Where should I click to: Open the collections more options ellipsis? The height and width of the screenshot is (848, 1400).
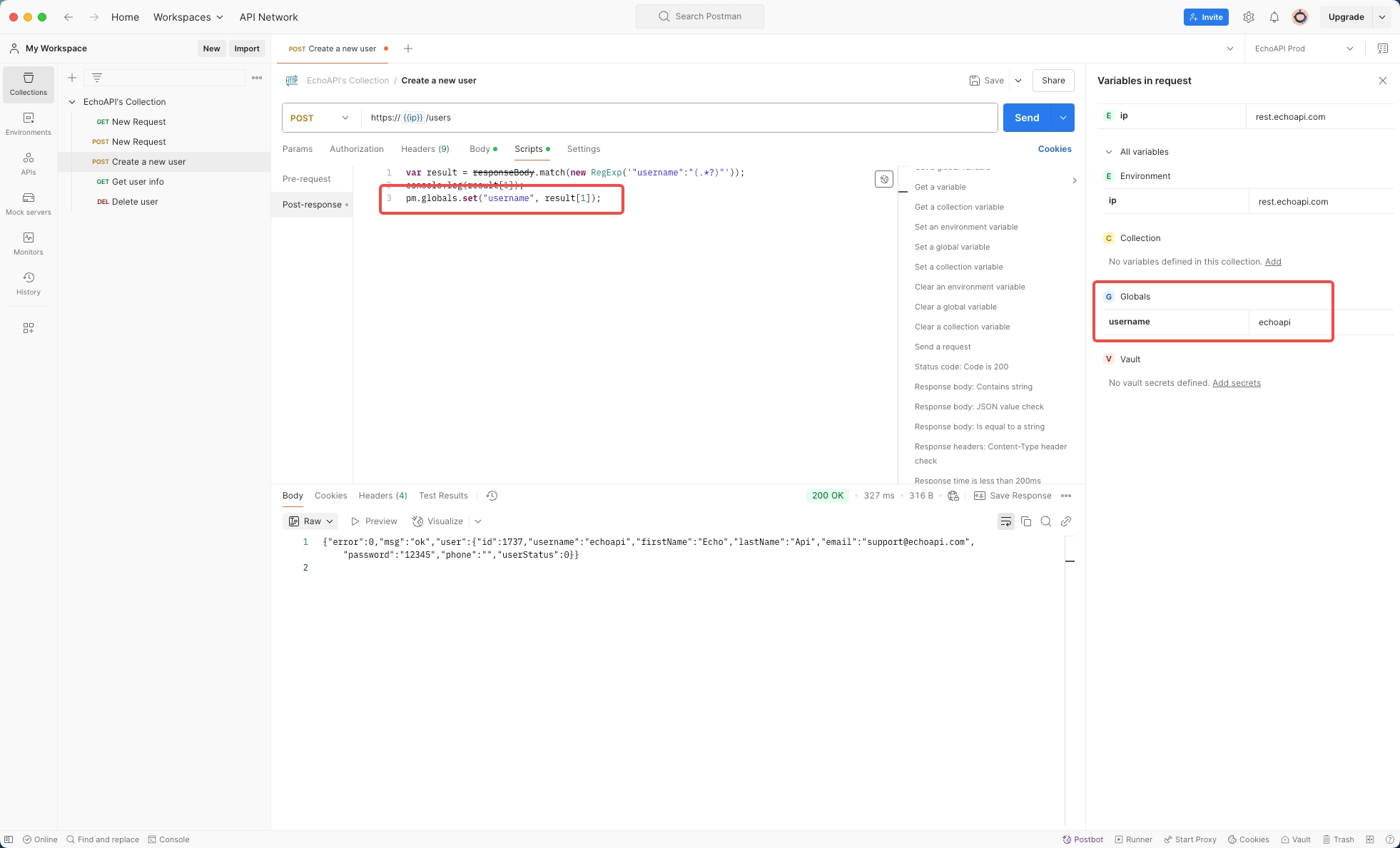tap(257, 78)
